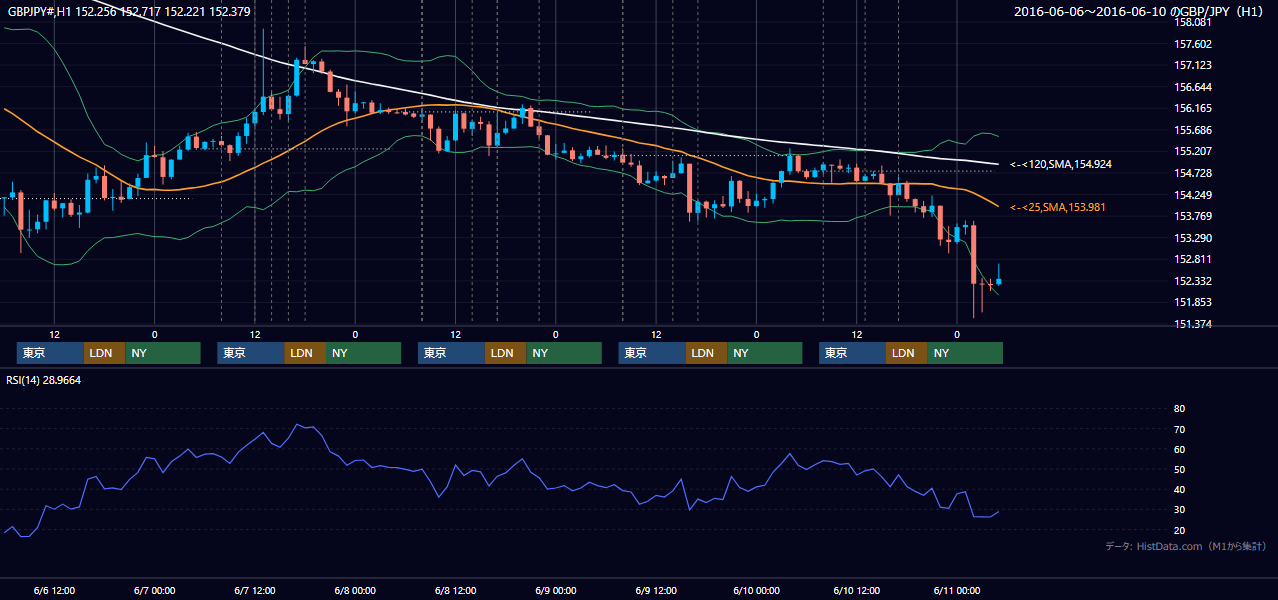The image size is (1278, 600).
Task: Click RSI scale value 60
Action: click(1179, 449)
